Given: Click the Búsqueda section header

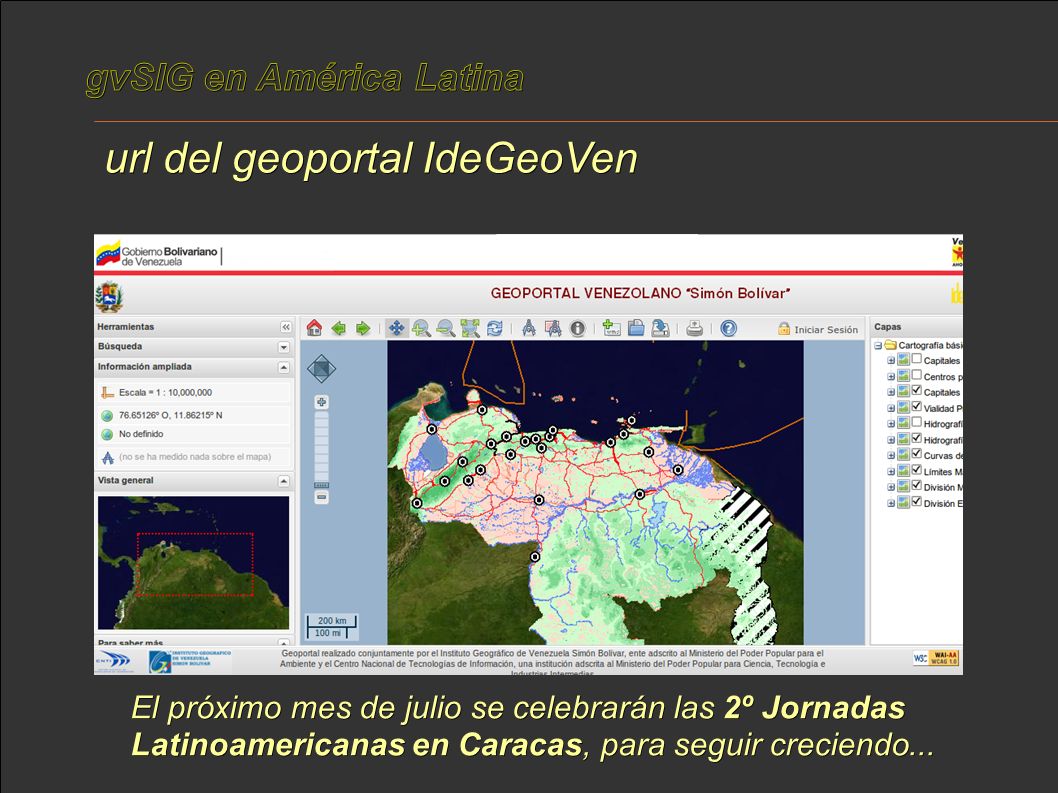Looking at the screenshot, I should pos(194,346).
